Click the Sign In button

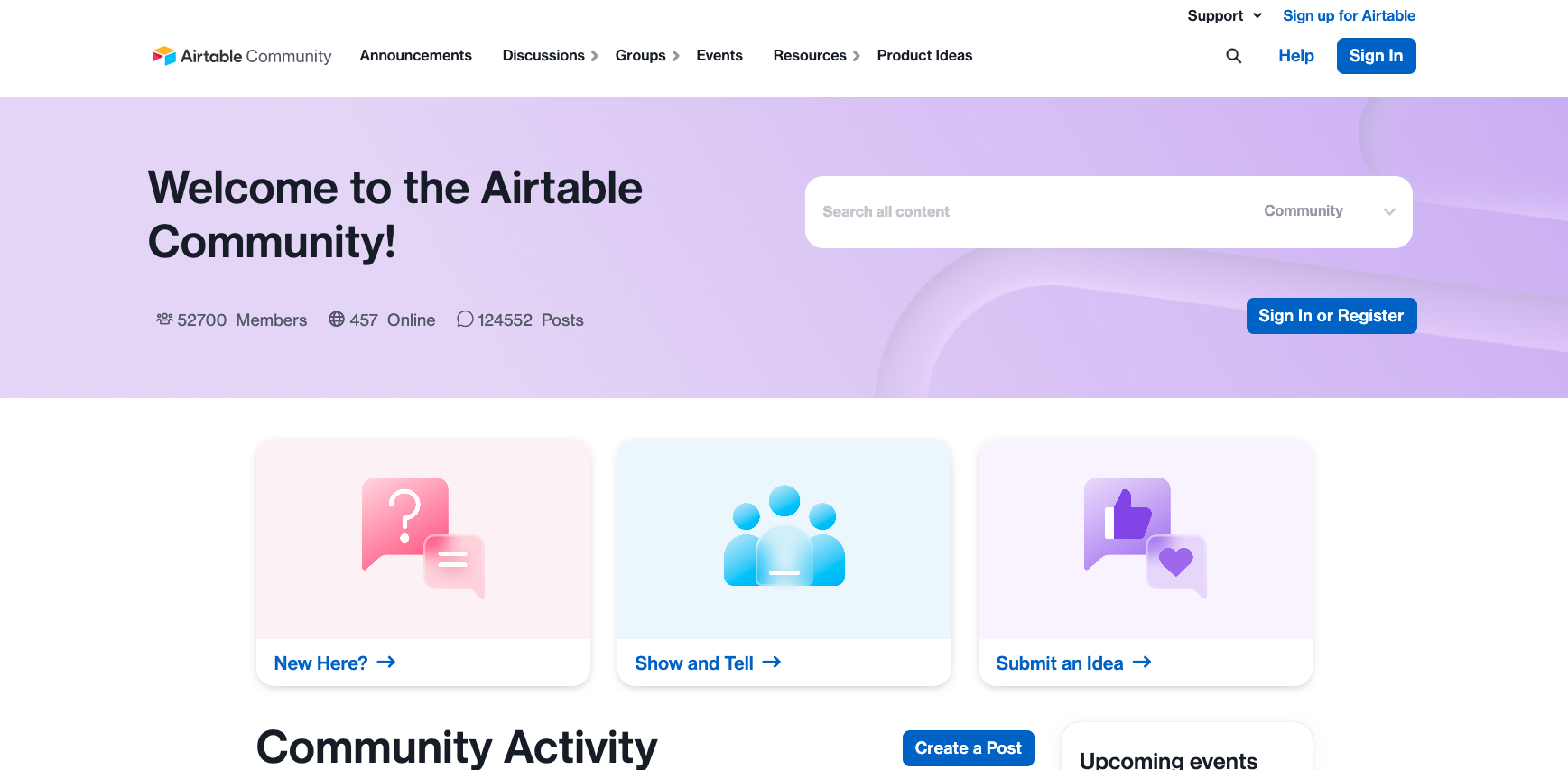(x=1376, y=56)
